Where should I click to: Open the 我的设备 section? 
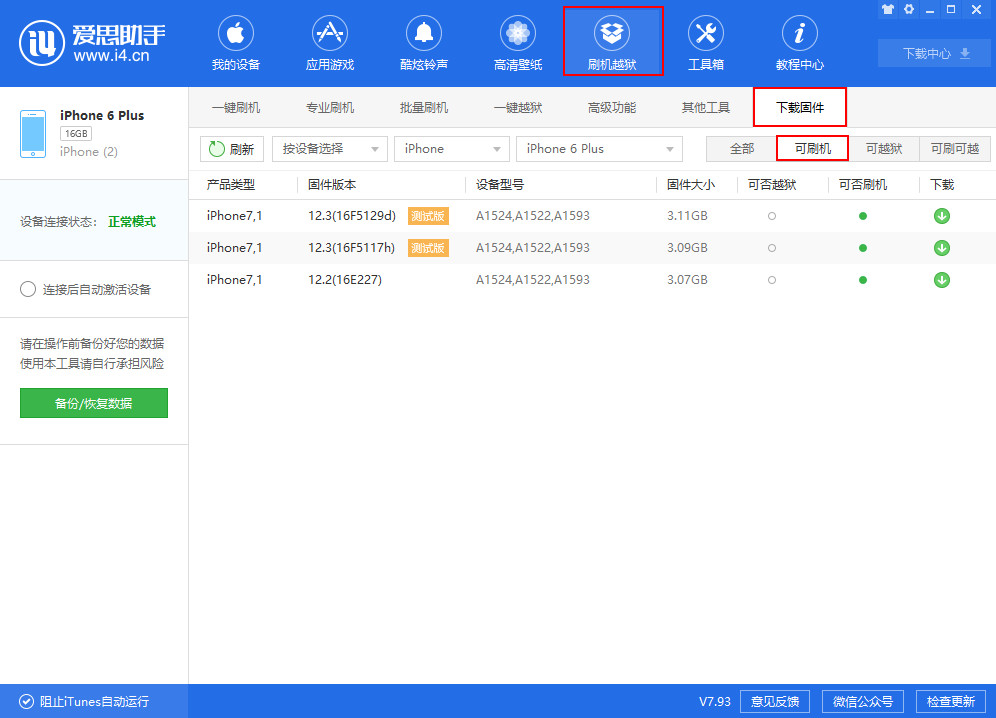(235, 42)
